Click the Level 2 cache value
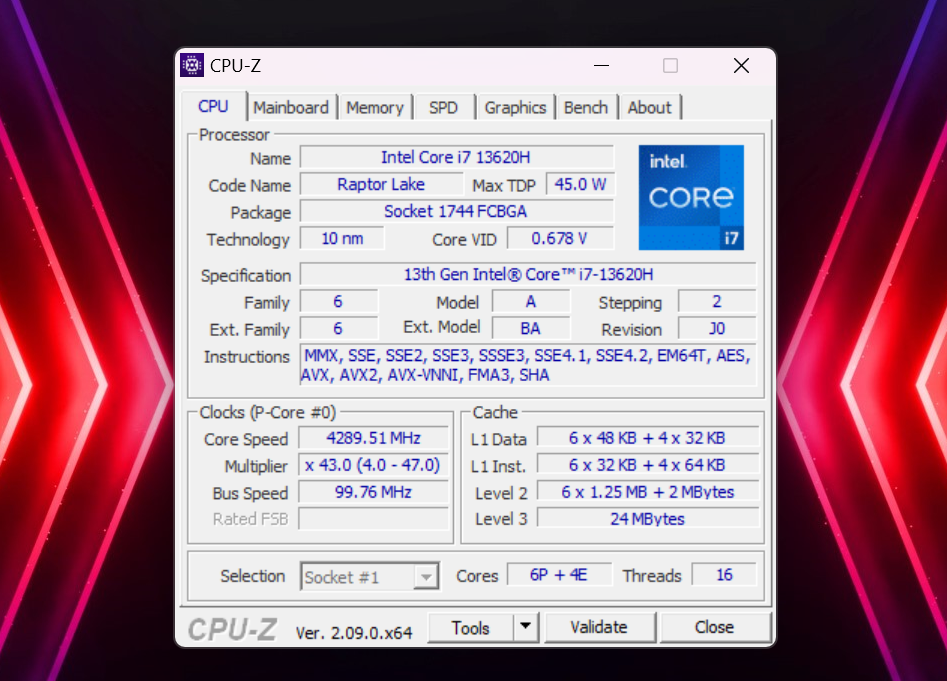The width and height of the screenshot is (947, 681). [x=647, y=492]
